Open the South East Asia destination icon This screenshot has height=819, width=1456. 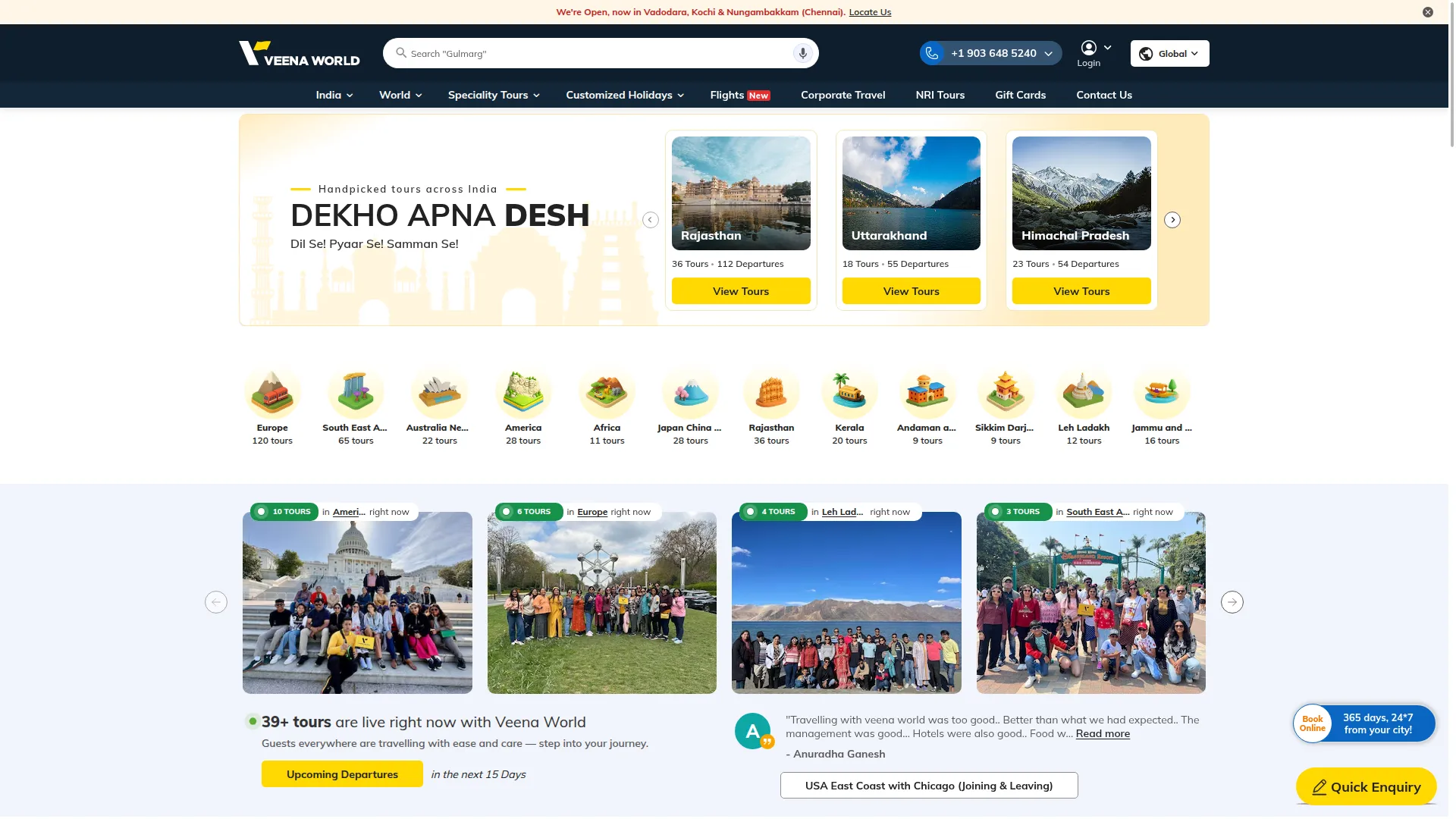(x=356, y=393)
